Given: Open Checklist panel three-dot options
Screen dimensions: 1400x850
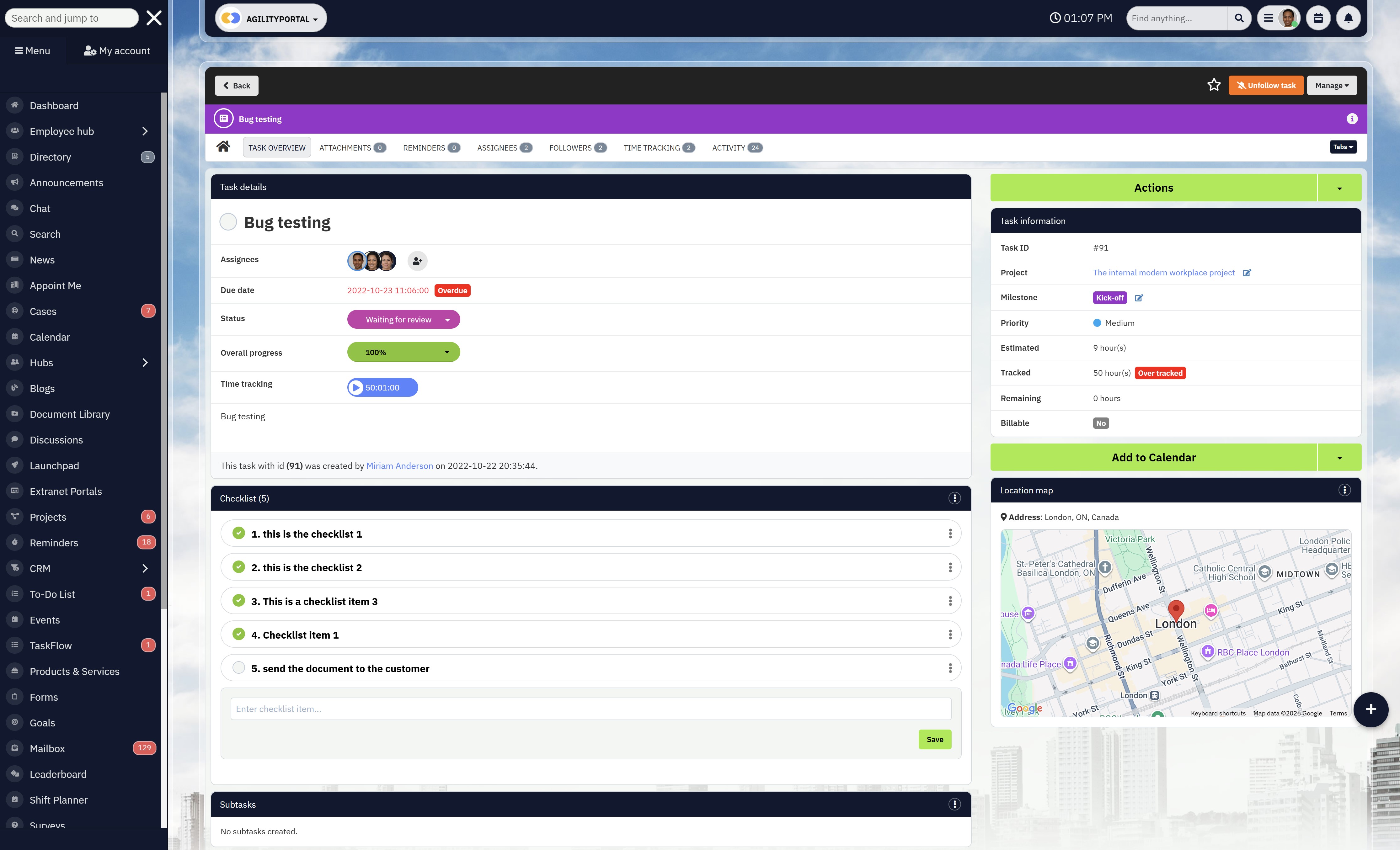Looking at the screenshot, I should (954, 498).
